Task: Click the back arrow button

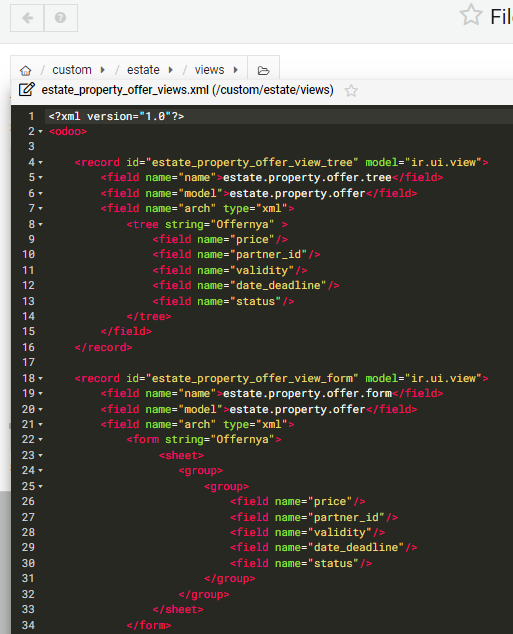Action: tap(27, 18)
